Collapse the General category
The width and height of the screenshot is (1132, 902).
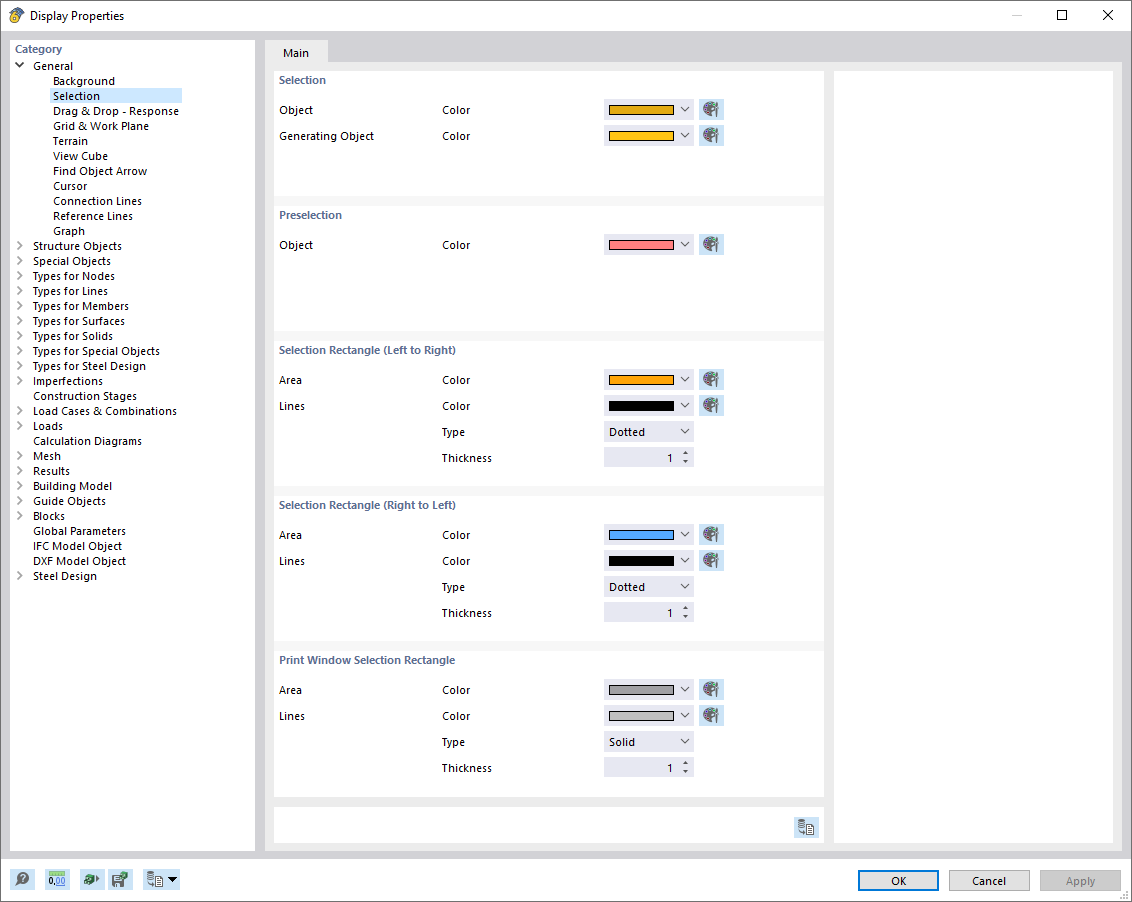click(19, 65)
